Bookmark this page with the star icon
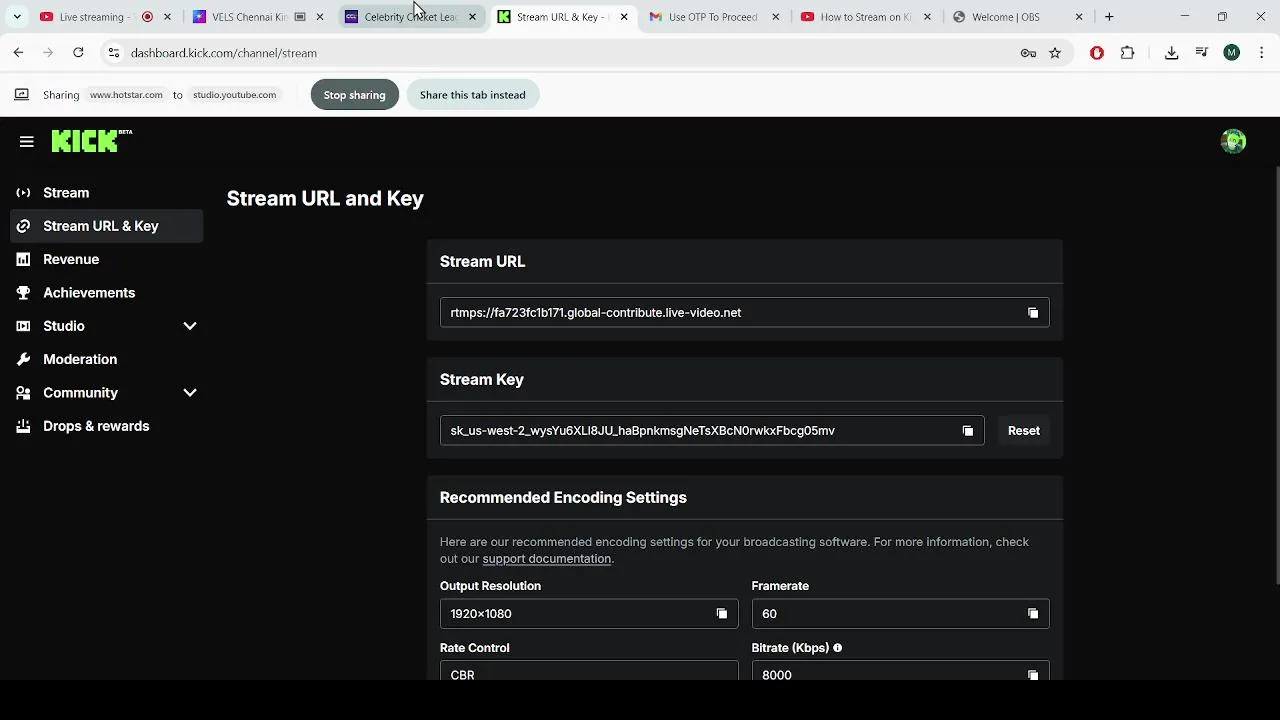 tap(1055, 53)
